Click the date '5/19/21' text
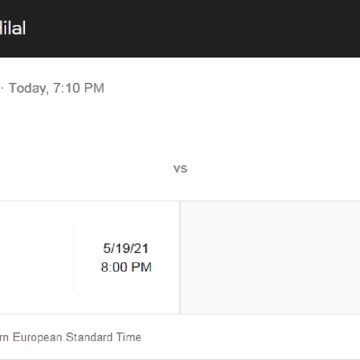The width and height of the screenshot is (360, 360). (126, 249)
